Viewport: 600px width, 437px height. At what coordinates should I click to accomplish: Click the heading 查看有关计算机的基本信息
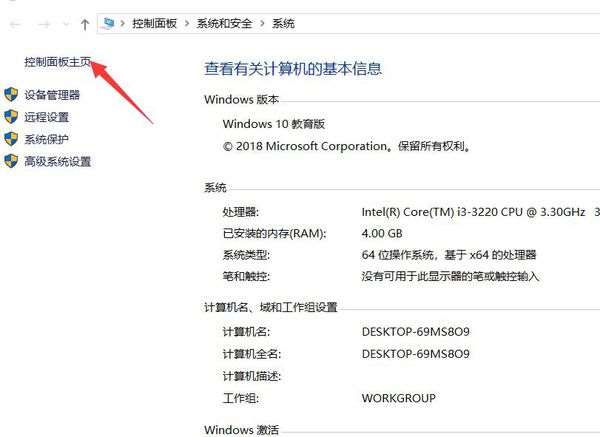click(x=293, y=68)
